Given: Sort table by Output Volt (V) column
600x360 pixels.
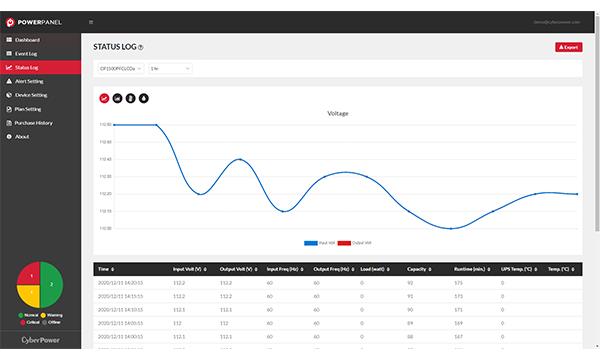Looking at the screenshot, I should pos(238,269).
